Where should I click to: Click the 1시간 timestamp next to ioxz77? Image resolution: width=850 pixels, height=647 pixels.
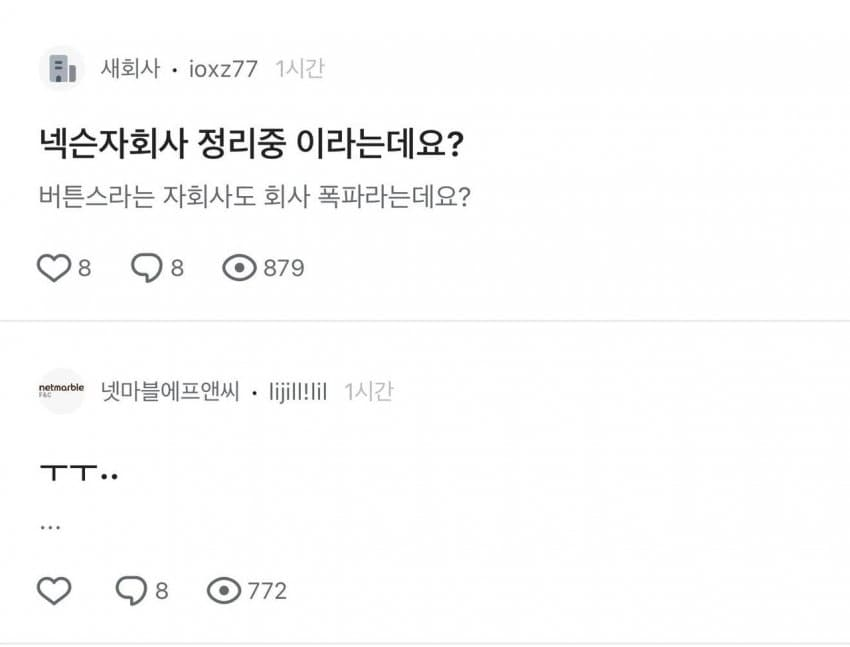click(299, 69)
